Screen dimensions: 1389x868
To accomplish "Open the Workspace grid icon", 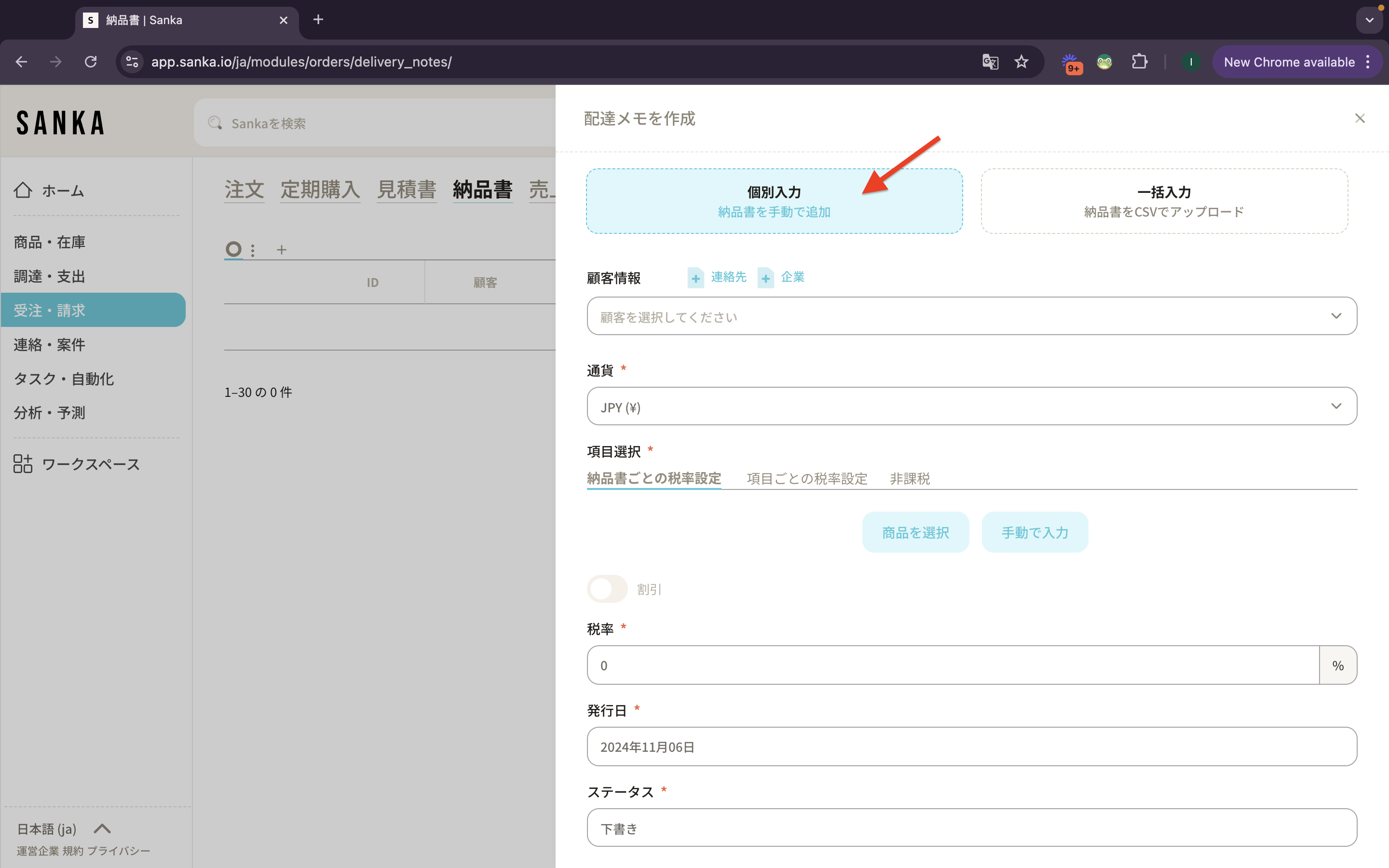I will click(x=23, y=463).
